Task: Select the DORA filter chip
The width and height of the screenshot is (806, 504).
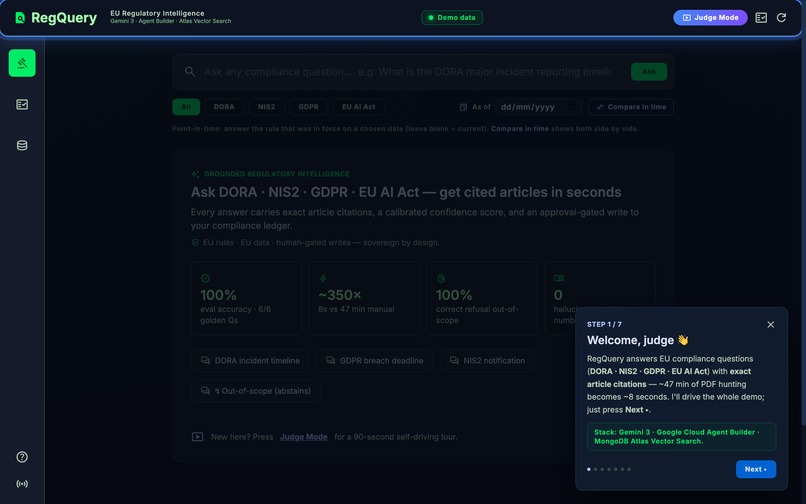Action: (224, 107)
